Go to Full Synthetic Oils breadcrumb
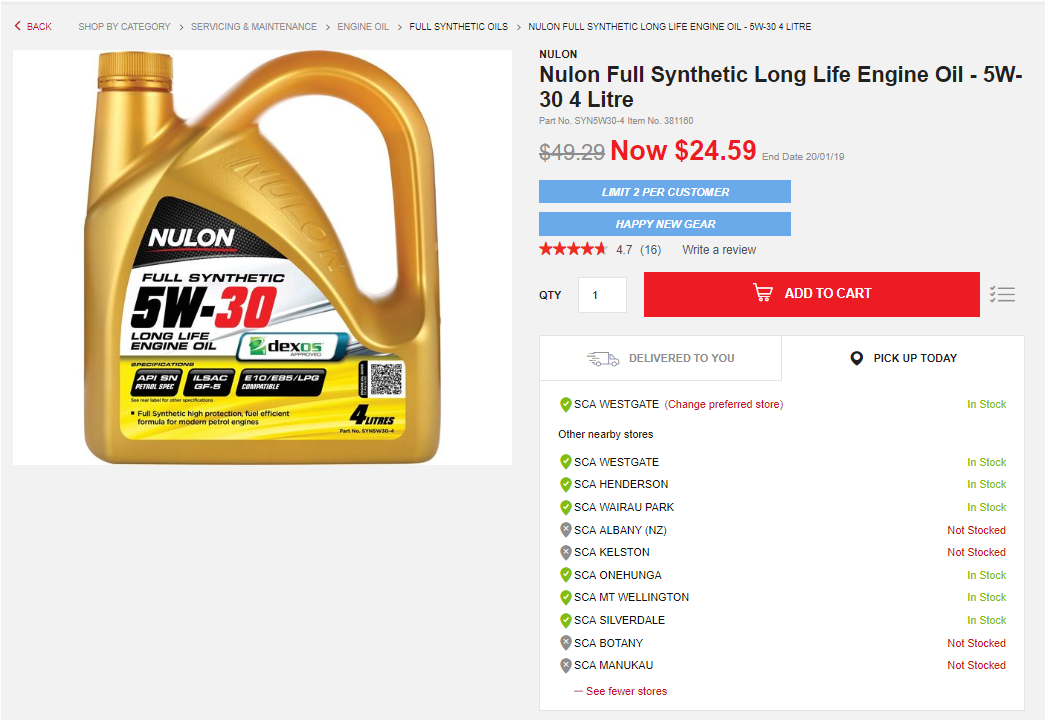Screen dimensions: 1046x721 [x=458, y=27]
